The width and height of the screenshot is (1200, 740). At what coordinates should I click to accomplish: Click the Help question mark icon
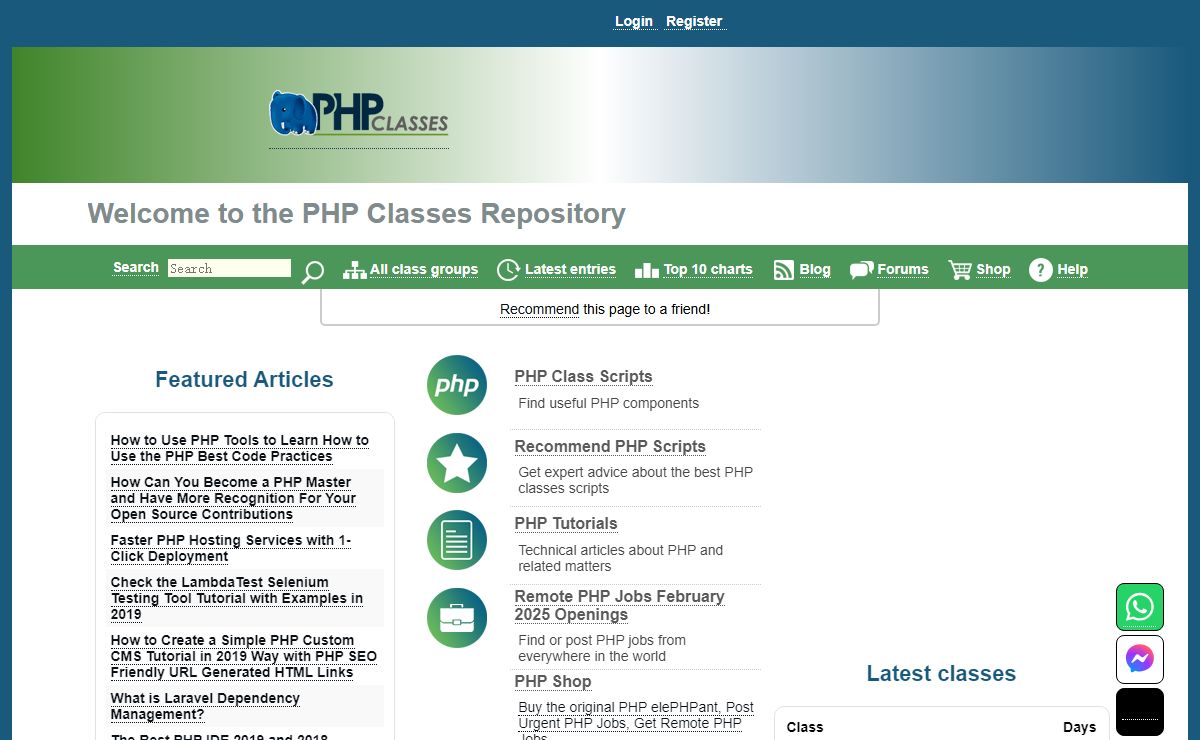(x=1041, y=270)
